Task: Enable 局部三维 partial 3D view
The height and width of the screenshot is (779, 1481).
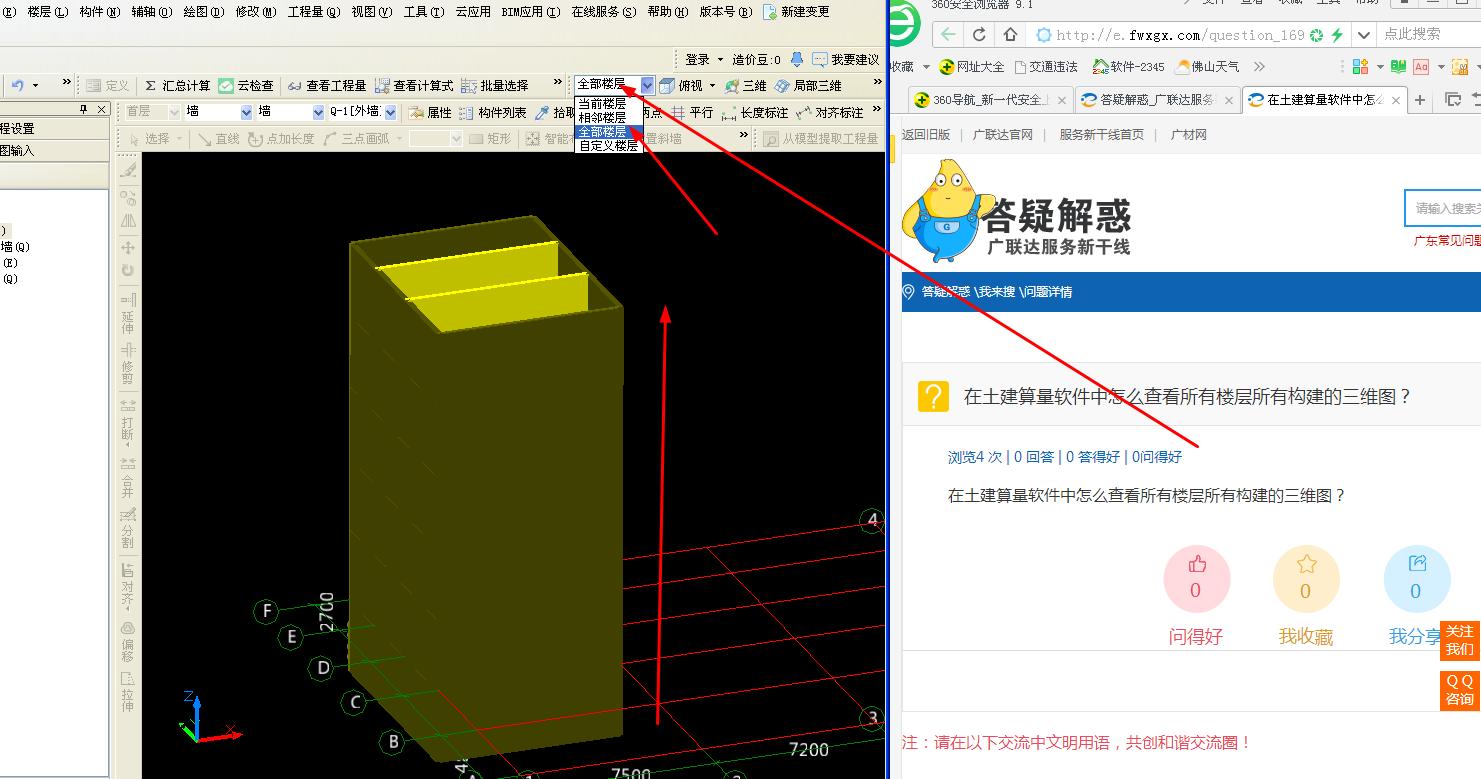Action: click(x=808, y=86)
